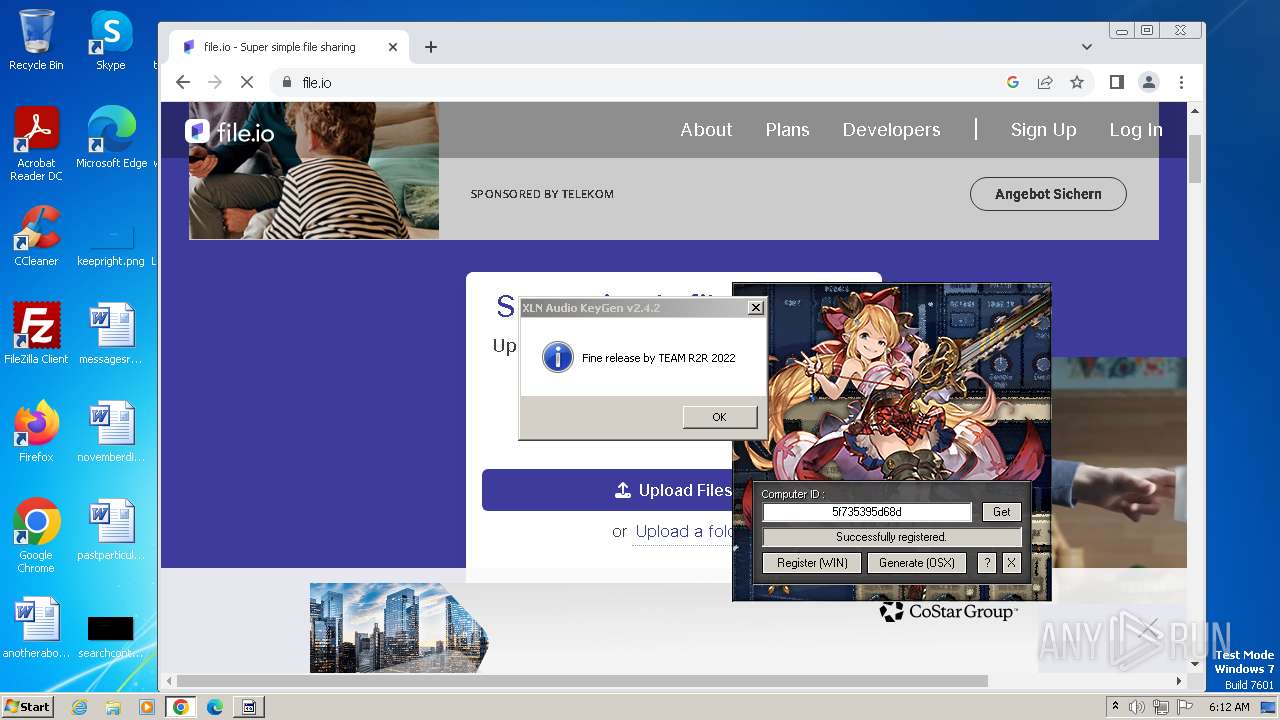Screen dimensions: 1280x720
Task: Click the Telekom sponsored ad image
Action: pyautogui.click(x=314, y=171)
